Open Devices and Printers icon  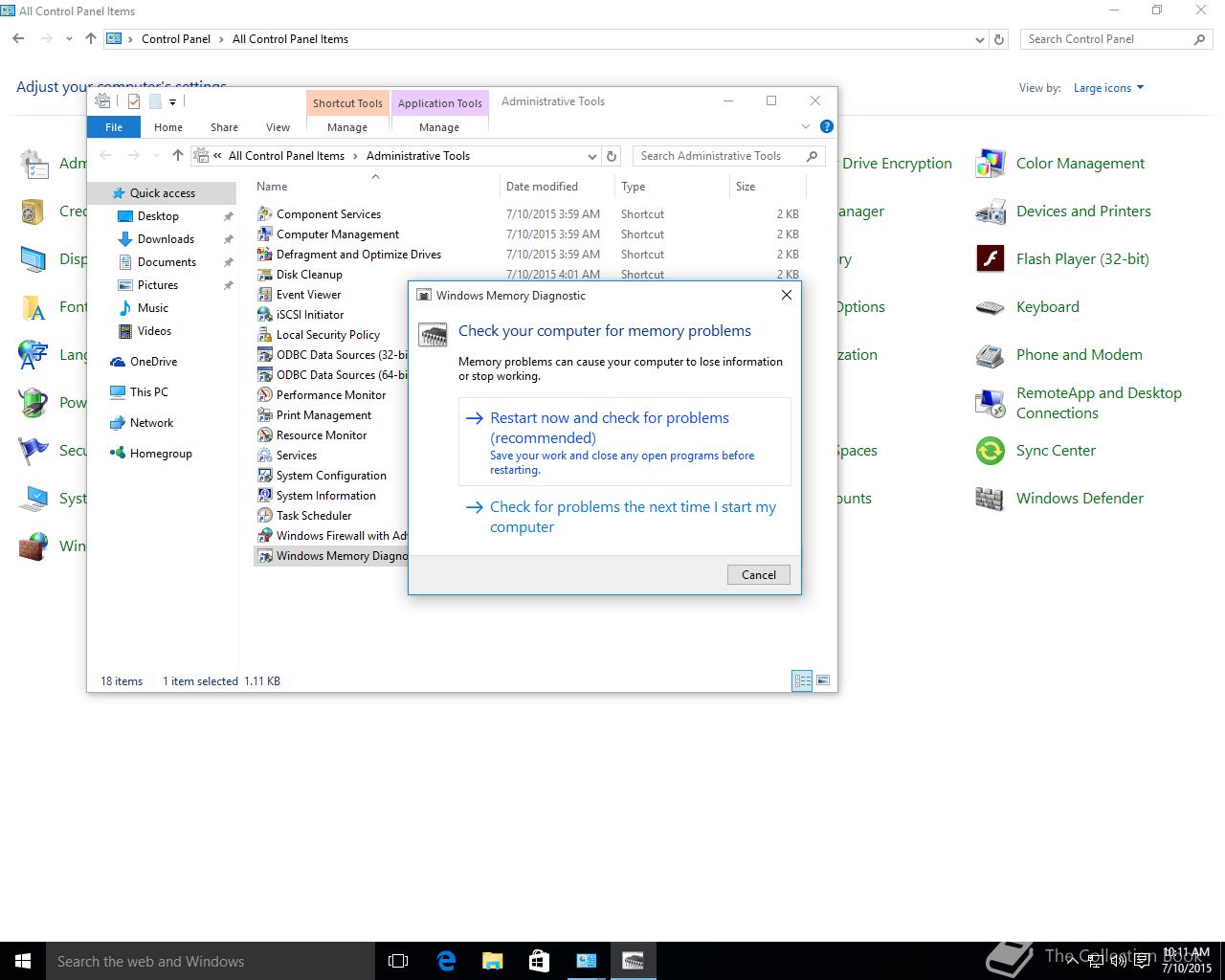[990, 212]
